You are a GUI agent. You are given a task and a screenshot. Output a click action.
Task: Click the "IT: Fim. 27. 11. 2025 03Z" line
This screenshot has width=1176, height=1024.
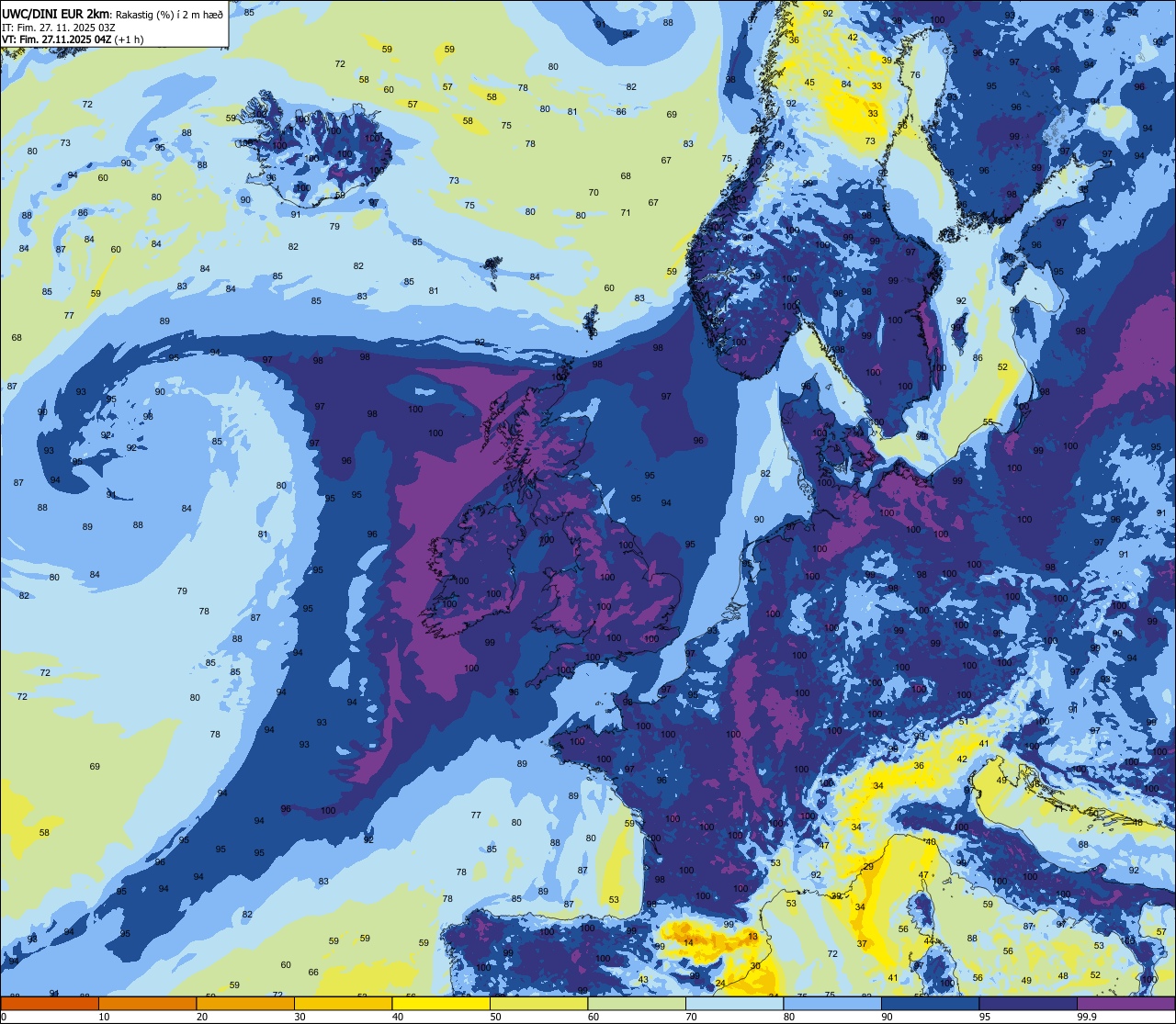pos(58,27)
